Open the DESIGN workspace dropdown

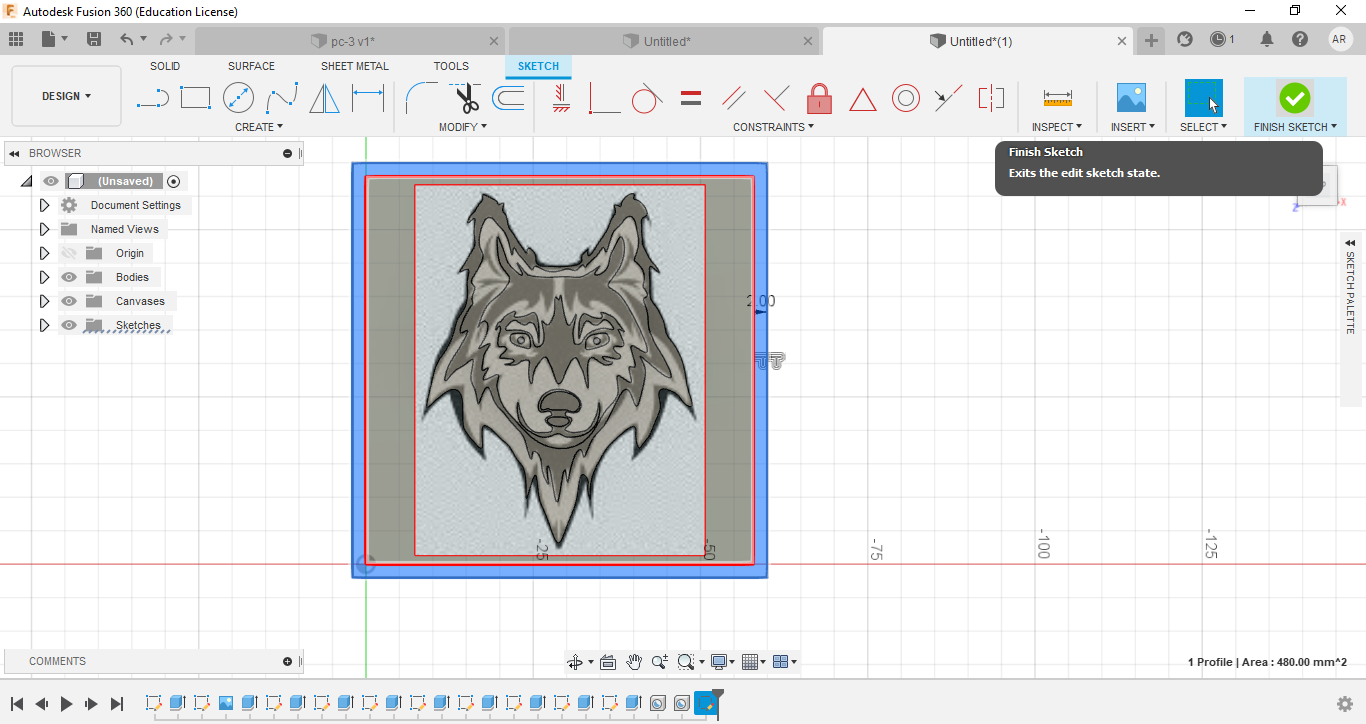tap(66, 96)
